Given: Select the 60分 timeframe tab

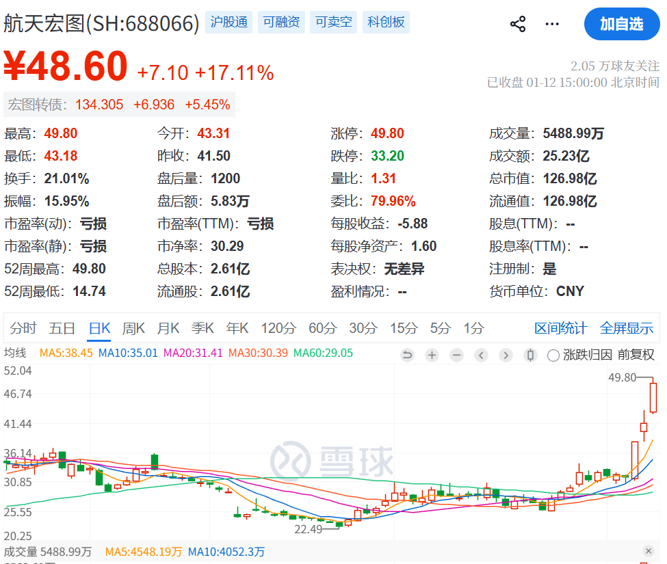Looking at the screenshot, I should click(322, 328).
